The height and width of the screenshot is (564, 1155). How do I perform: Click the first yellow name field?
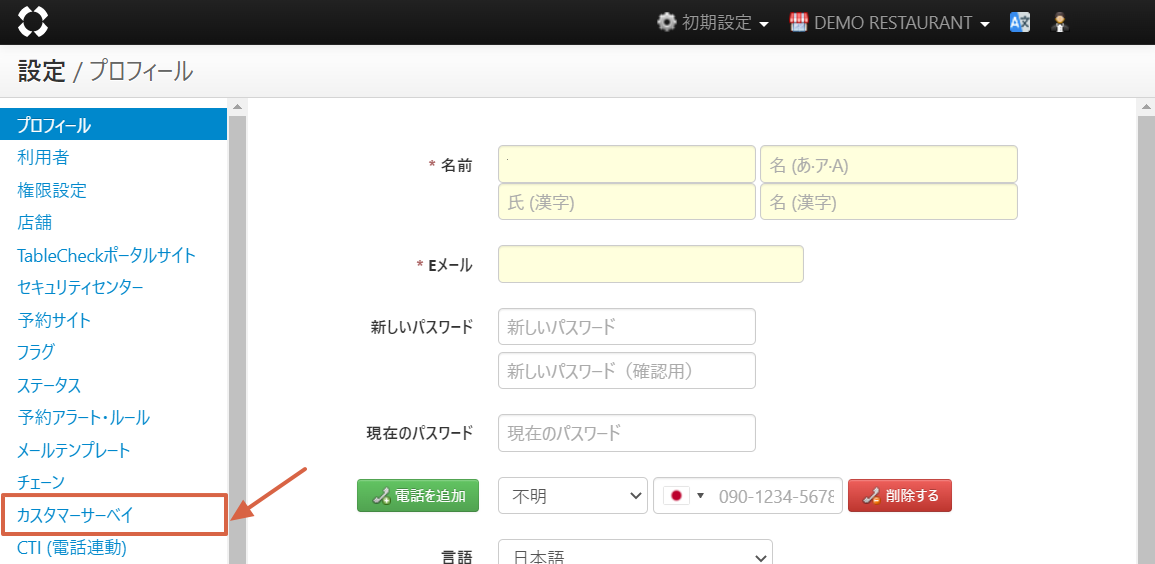pos(627,164)
